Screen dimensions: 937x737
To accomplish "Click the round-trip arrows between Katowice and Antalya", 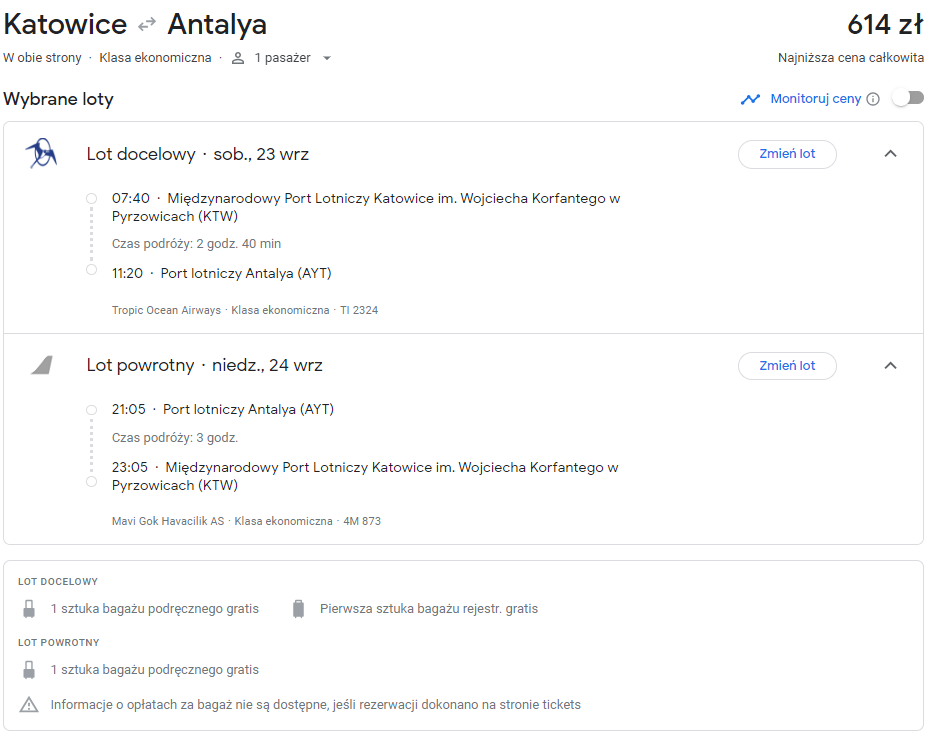I will [x=146, y=25].
